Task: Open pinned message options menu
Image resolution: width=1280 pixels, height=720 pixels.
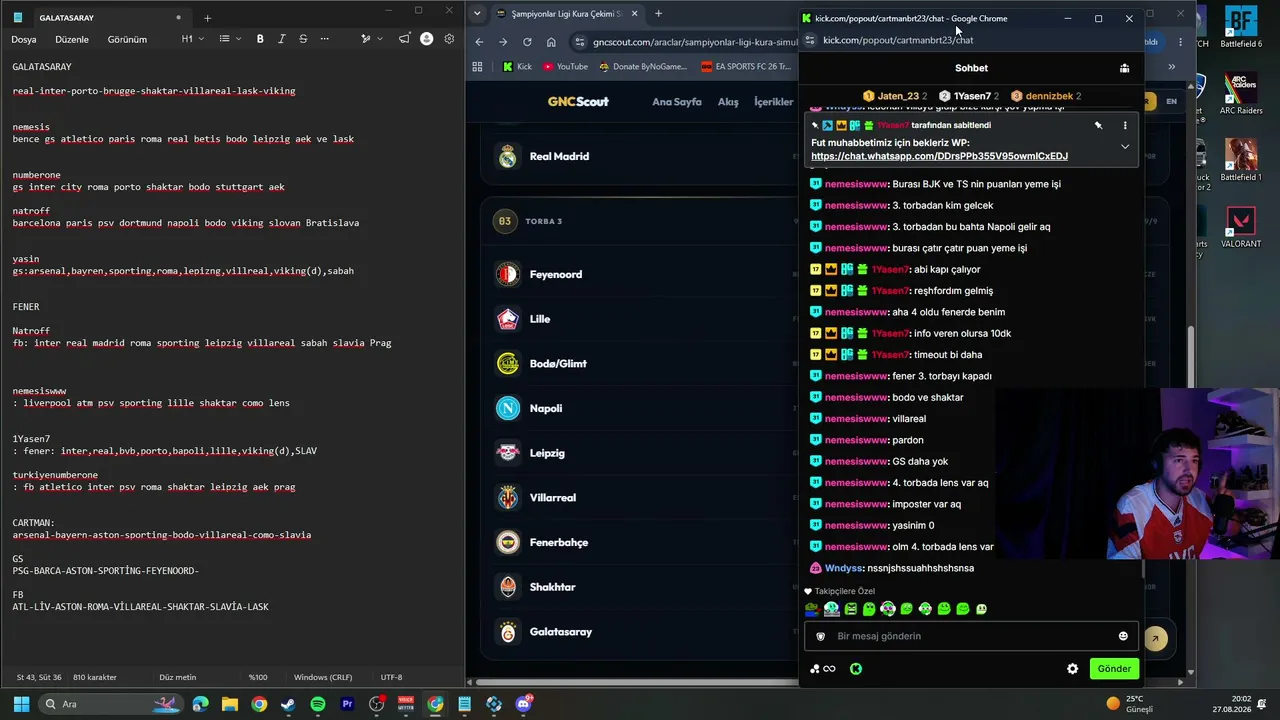Action: pos(1125,125)
